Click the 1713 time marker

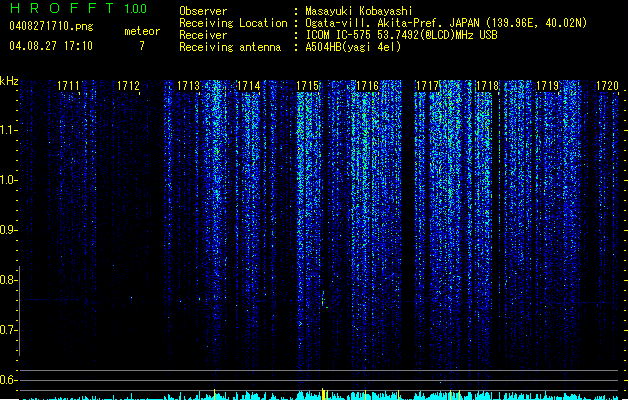(x=189, y=85)
